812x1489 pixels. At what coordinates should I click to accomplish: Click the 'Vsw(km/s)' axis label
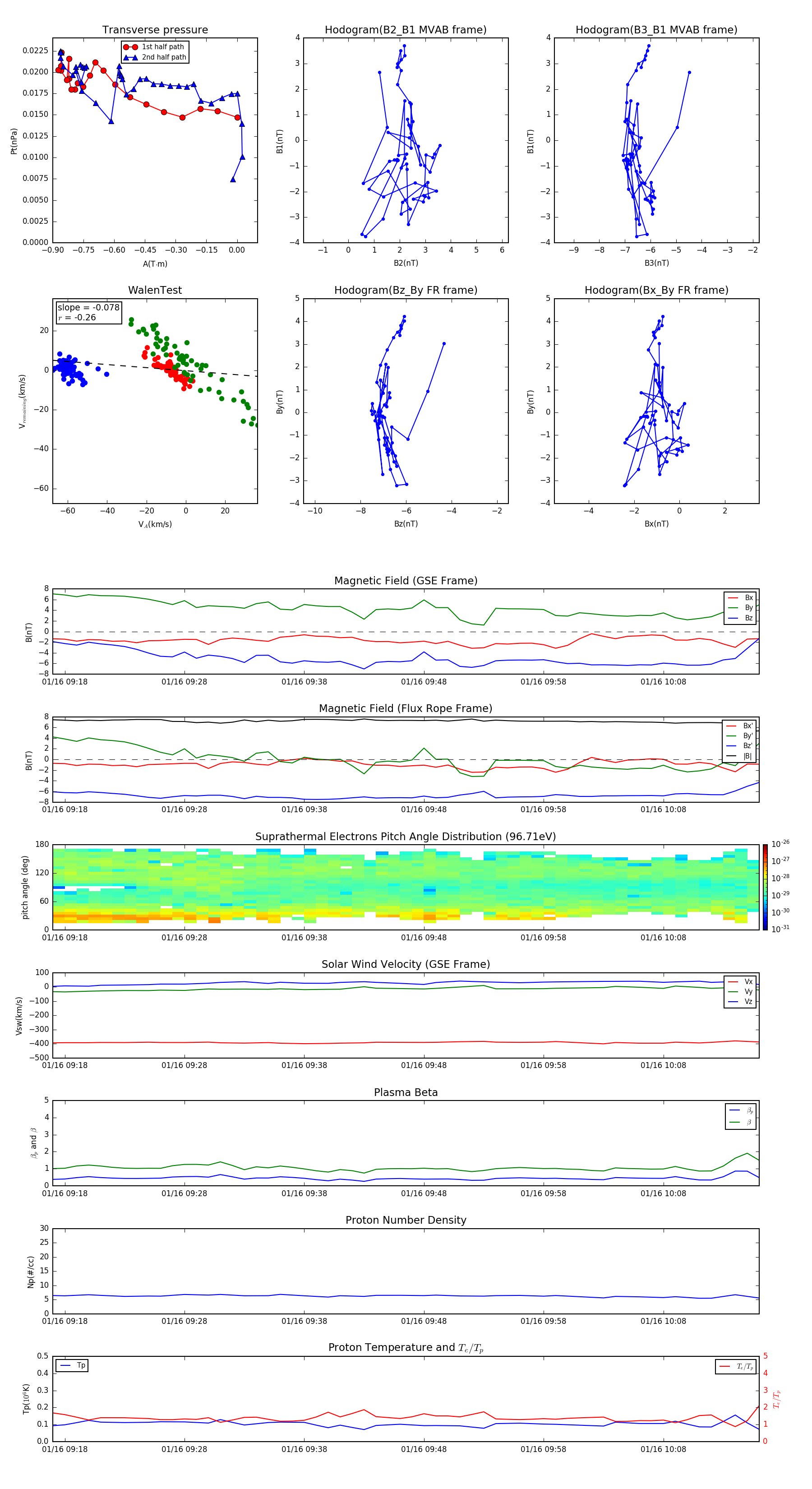coord(19,1016)
